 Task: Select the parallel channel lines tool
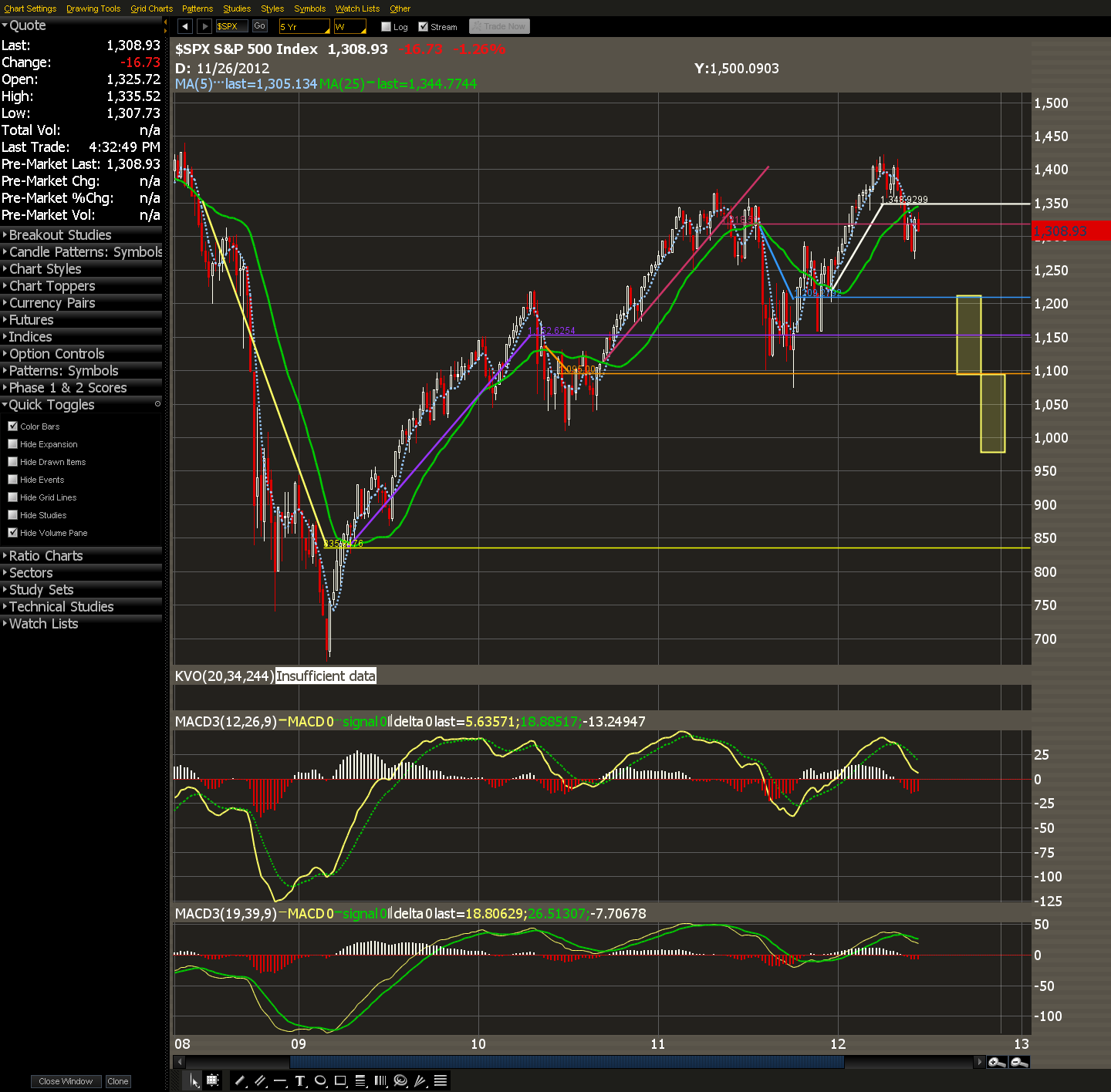[261, 1081]
